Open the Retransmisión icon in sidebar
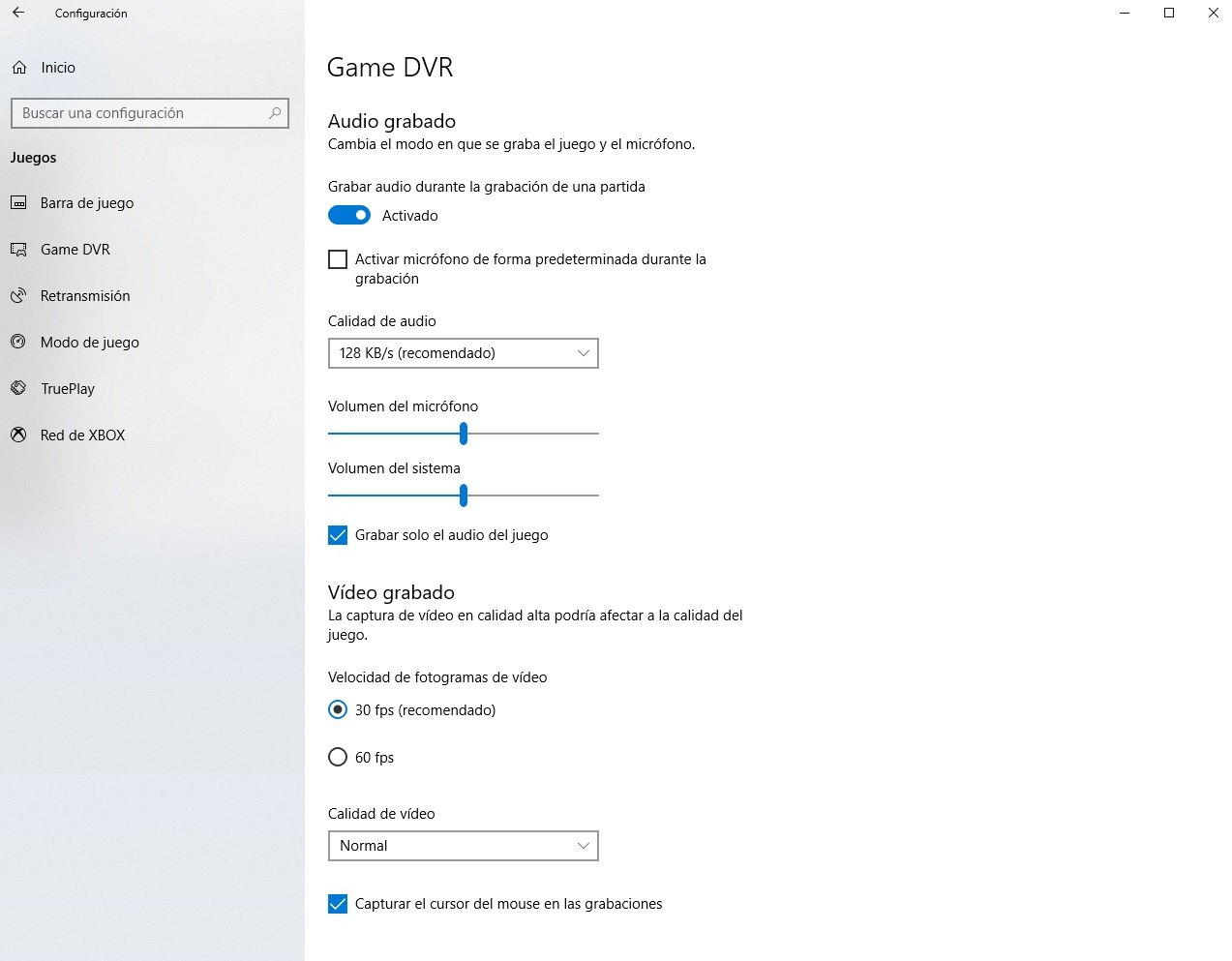The image size is (1232, 961). click(x=18, y=296)
